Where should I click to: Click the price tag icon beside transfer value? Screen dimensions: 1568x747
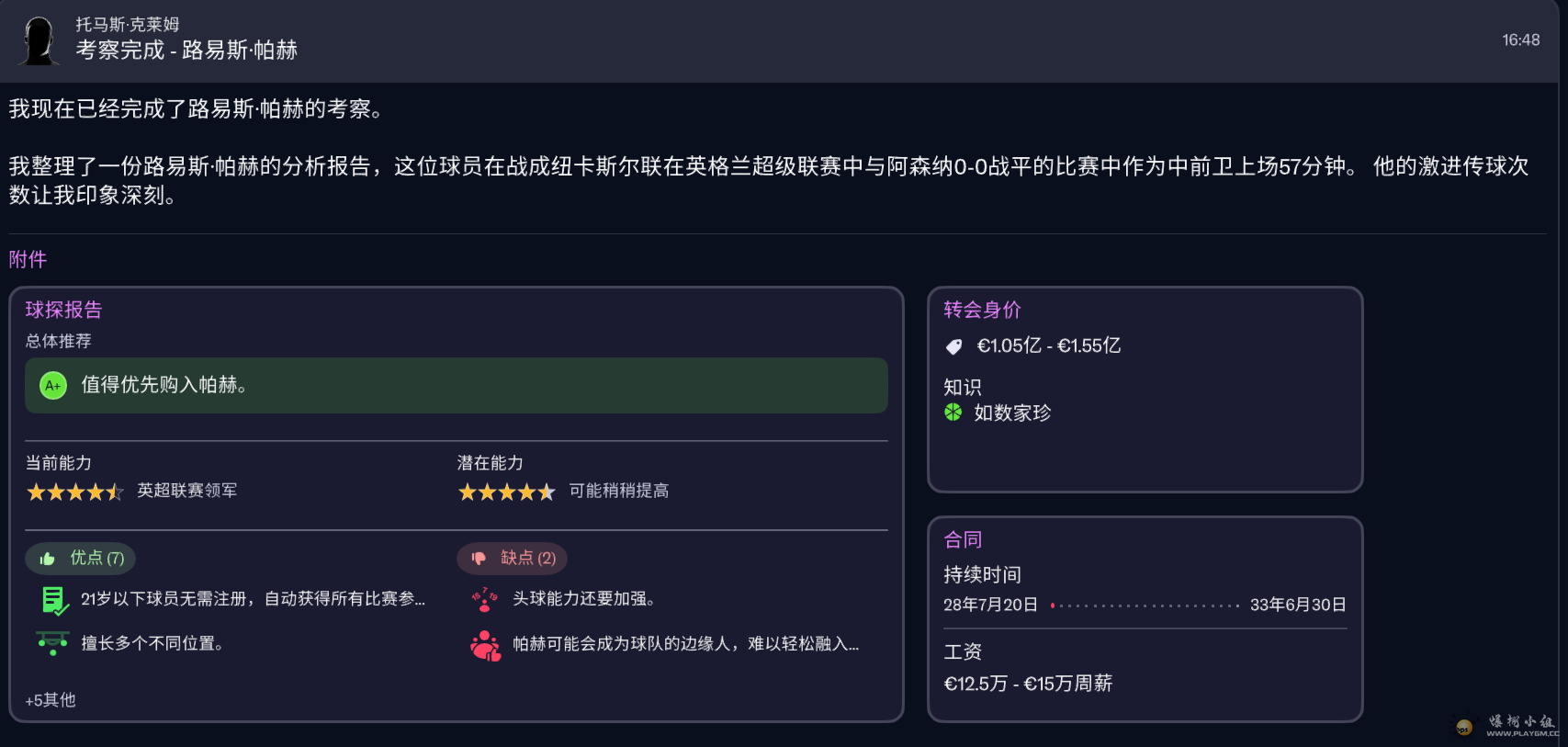coord(953,345)
